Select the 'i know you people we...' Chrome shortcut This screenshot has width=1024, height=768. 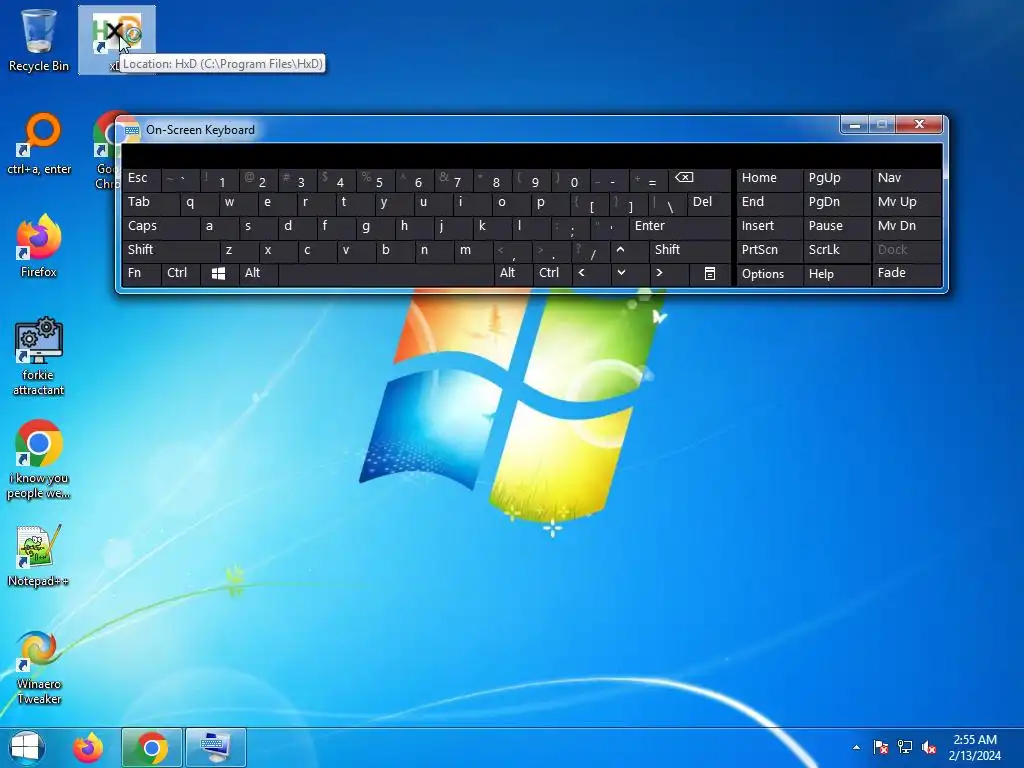point(39,460)
